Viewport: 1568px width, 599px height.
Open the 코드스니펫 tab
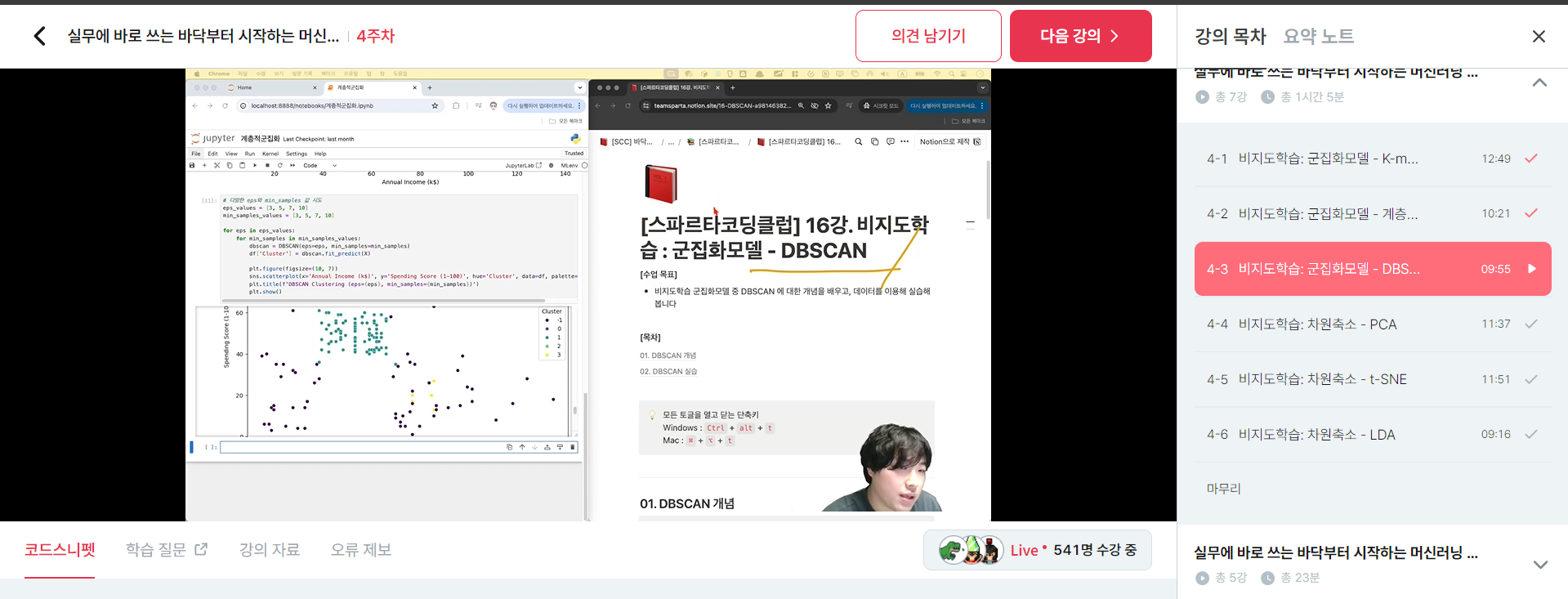tap(60, 549)
